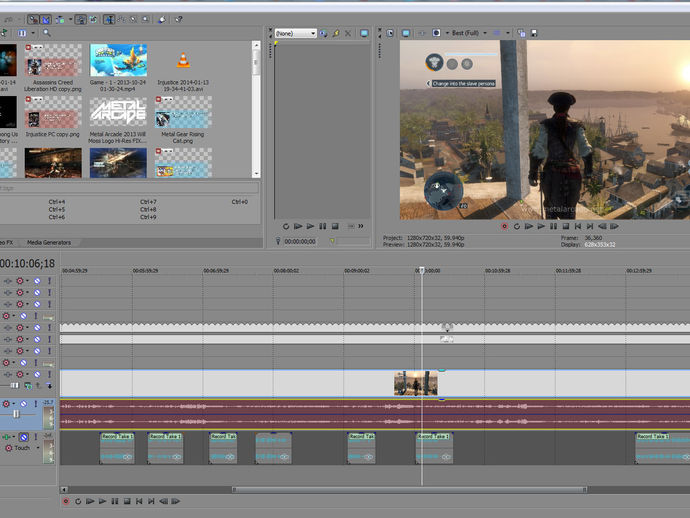690x518 pixels.
Task: Stop playback under video preview
Action: pos(565,226)
